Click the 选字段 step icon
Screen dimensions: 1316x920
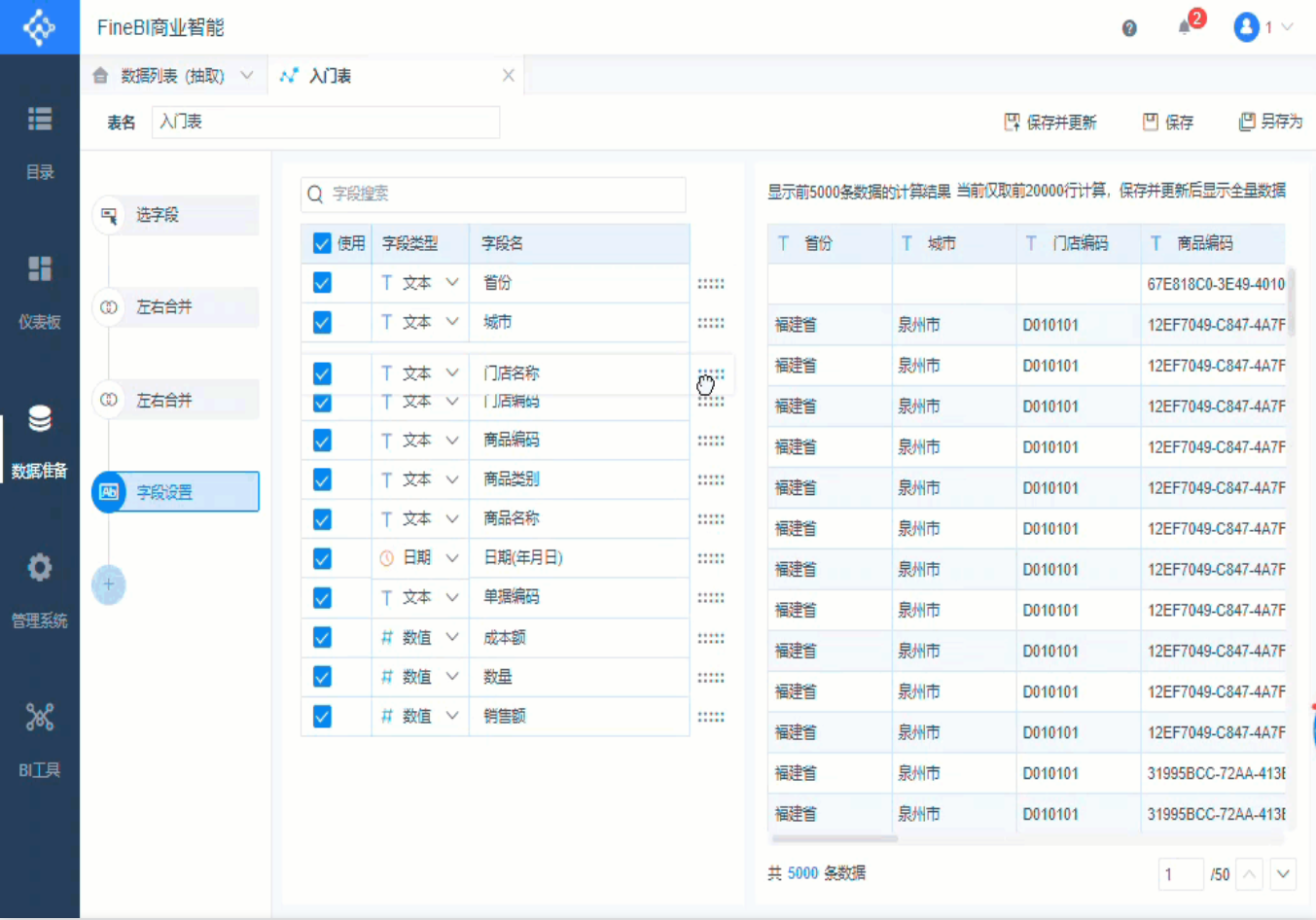coord(109,215)
